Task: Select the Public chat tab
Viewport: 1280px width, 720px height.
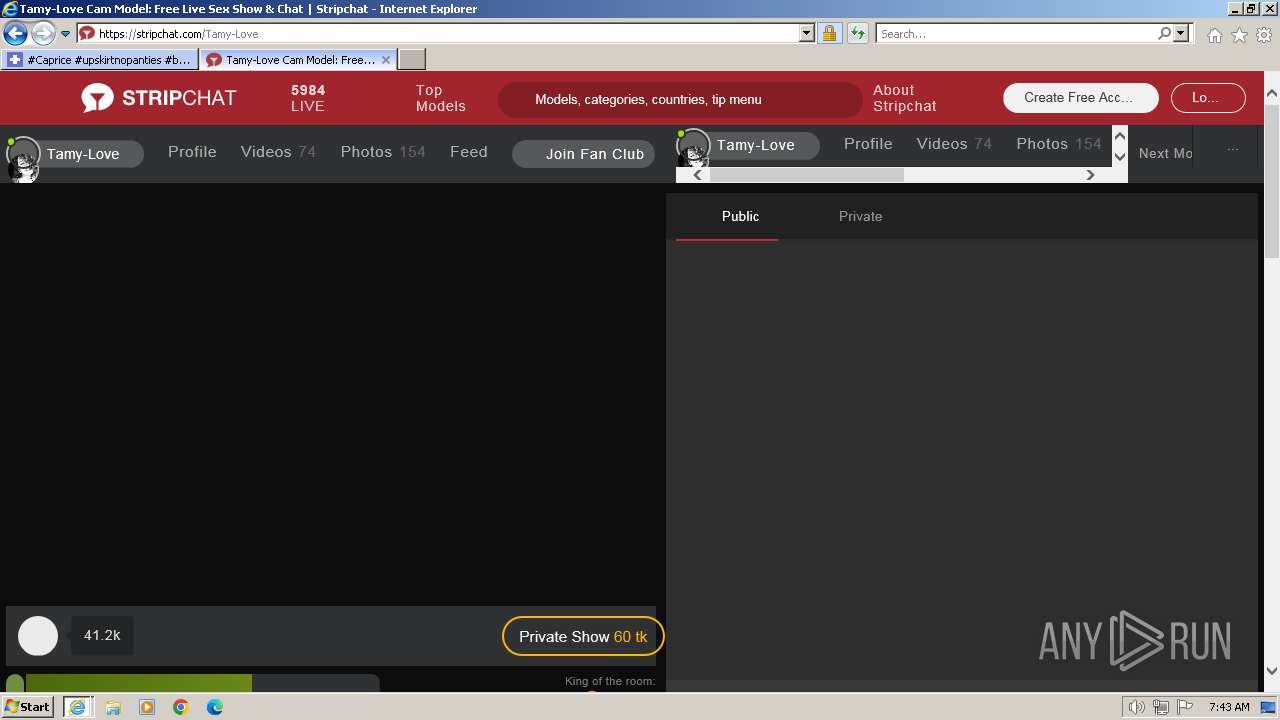Action: (740, 216)
